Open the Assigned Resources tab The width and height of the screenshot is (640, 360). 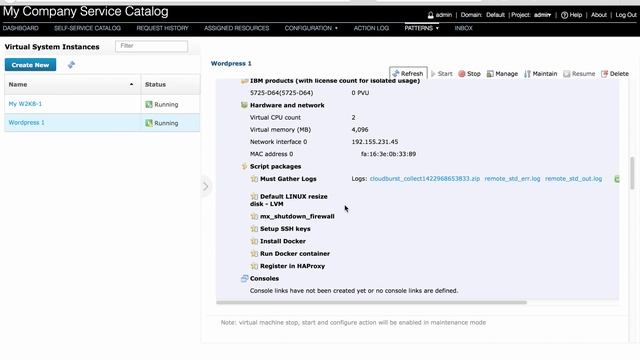237,28
